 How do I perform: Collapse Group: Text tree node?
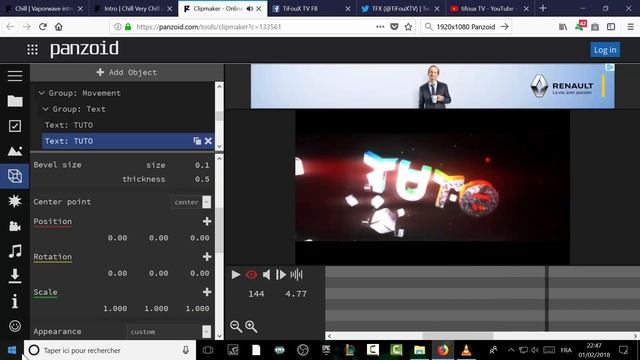(45, 109)
